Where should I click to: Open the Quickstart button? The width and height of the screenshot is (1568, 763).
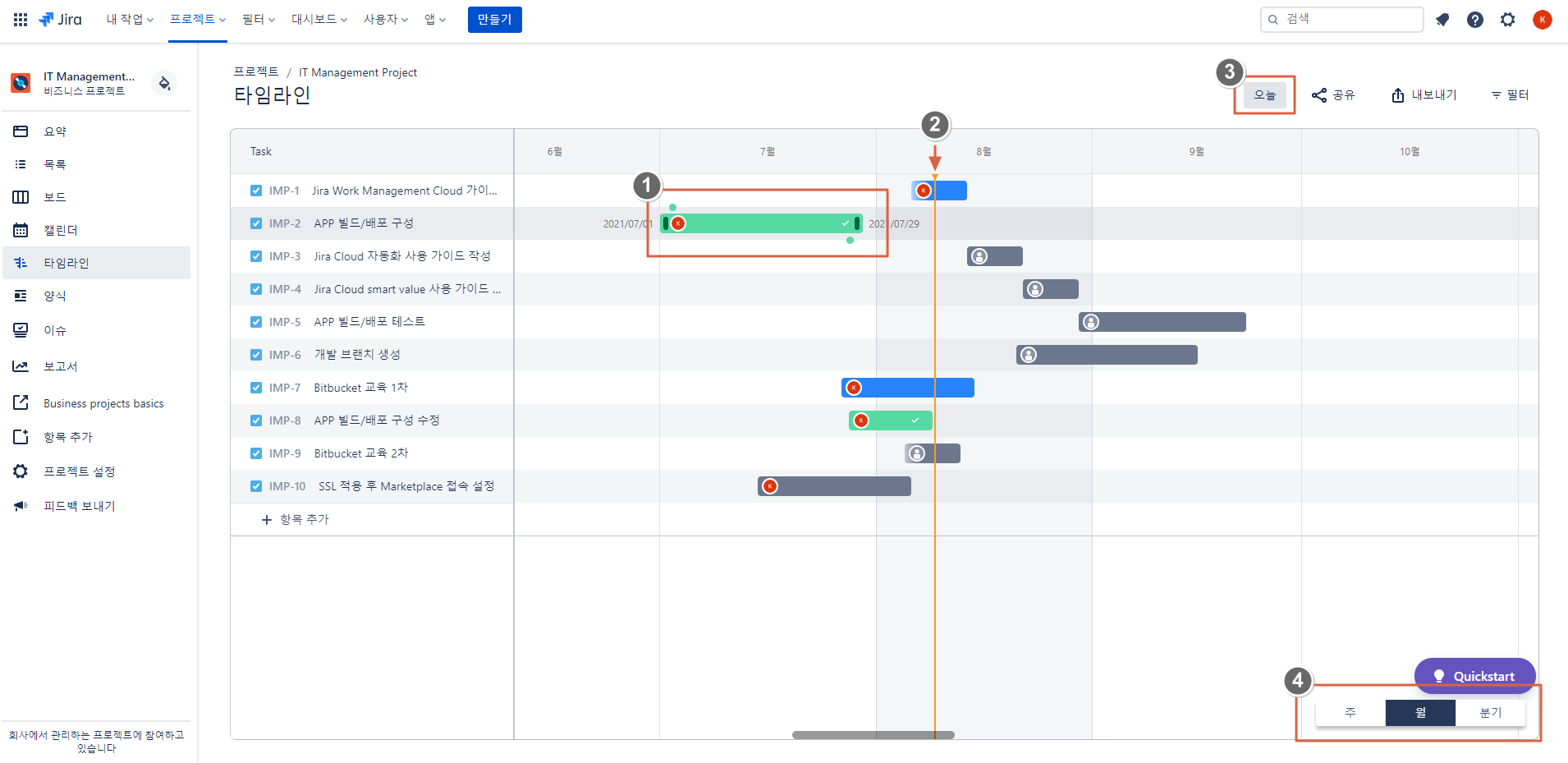pyautogui.click(x=1474, y=676)
